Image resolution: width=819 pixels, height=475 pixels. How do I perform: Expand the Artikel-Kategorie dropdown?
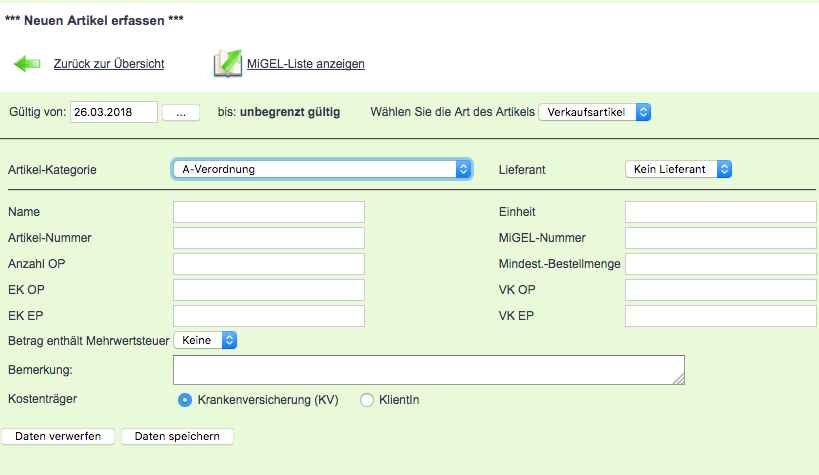(x=321, y=169)
